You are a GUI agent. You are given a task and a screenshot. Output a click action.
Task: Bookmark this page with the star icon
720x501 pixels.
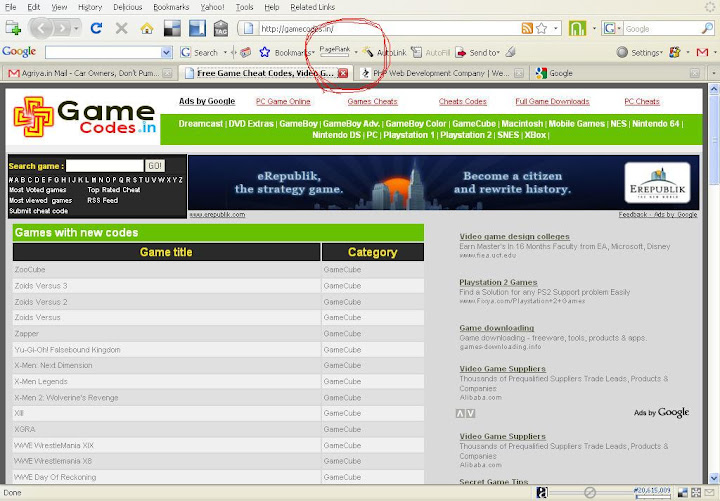click(542, 28)
